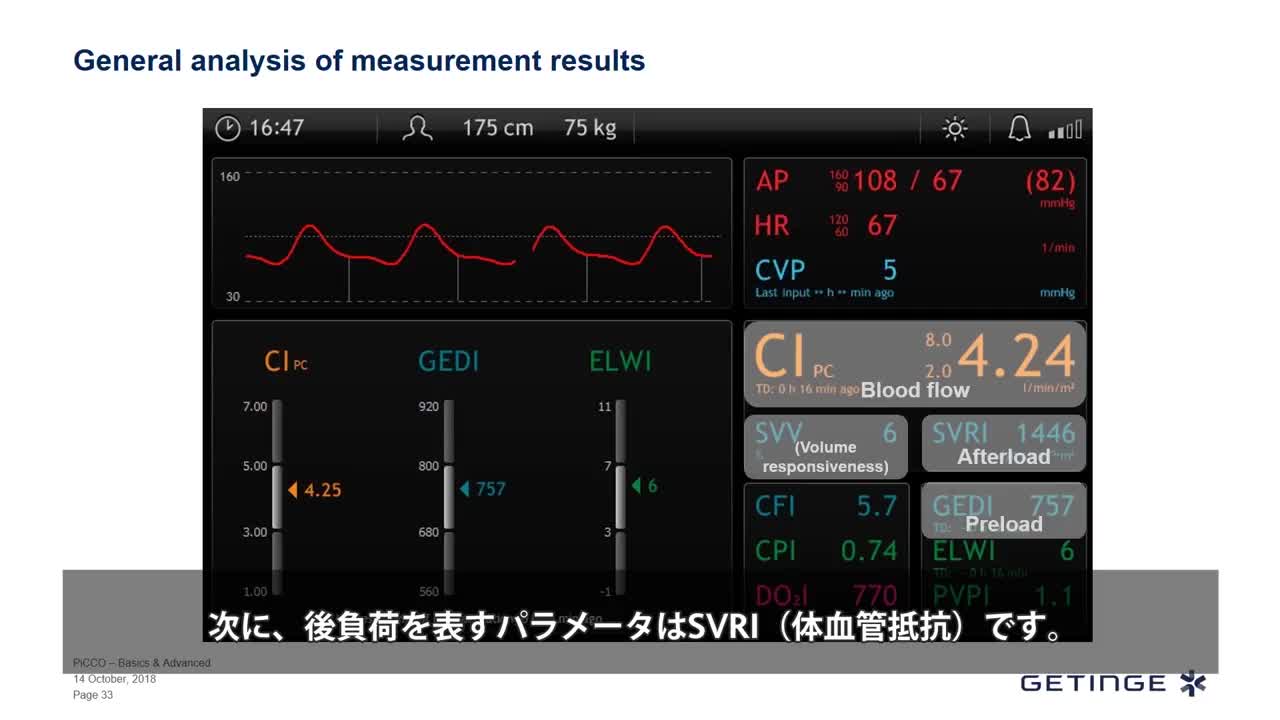Click the Page 33 footer label

point(93,695)
